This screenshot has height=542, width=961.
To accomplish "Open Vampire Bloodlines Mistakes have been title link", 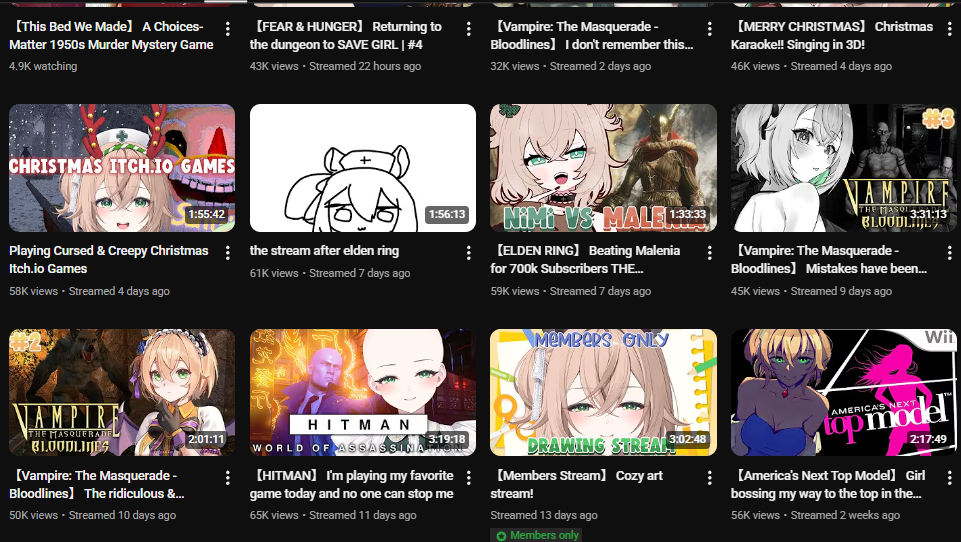I will [x=829, y=259].
